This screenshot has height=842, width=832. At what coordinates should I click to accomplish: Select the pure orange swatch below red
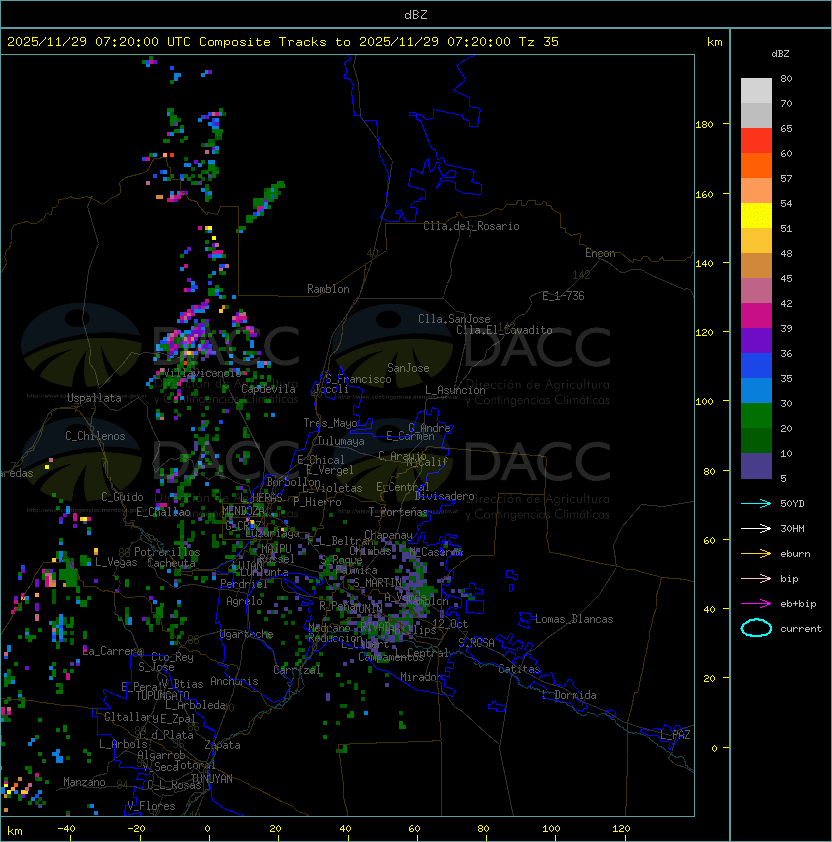756,165
